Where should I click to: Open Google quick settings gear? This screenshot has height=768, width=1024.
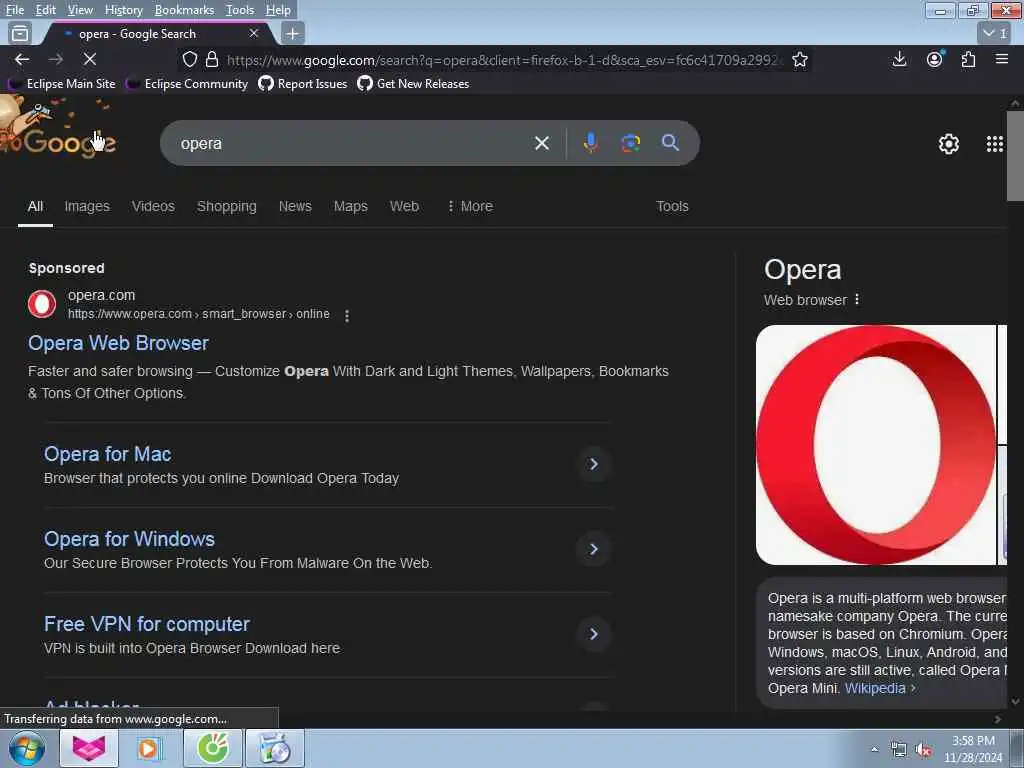948,144
